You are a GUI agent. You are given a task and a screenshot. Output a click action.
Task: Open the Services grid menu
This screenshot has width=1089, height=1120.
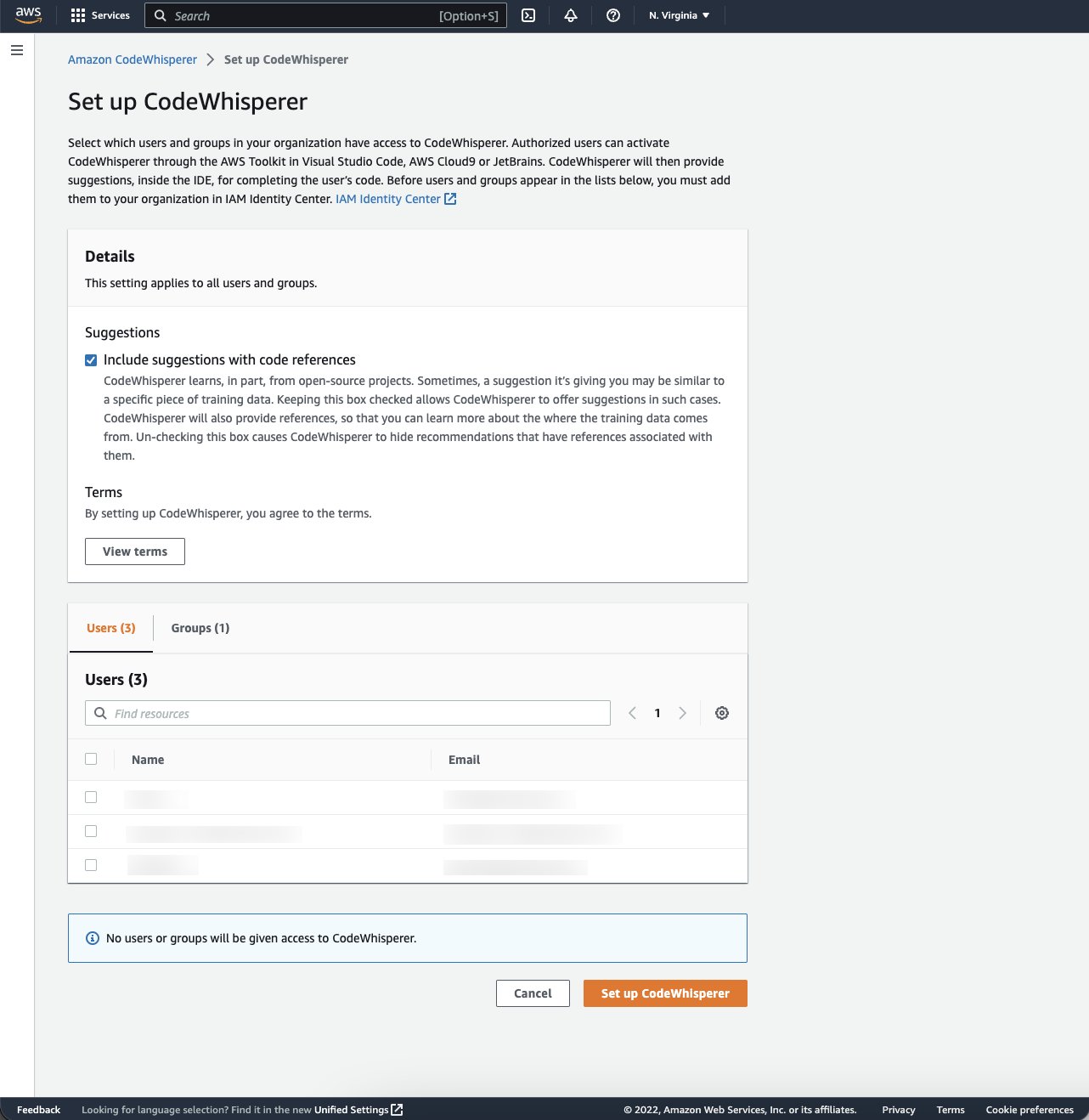click(100, 15)
